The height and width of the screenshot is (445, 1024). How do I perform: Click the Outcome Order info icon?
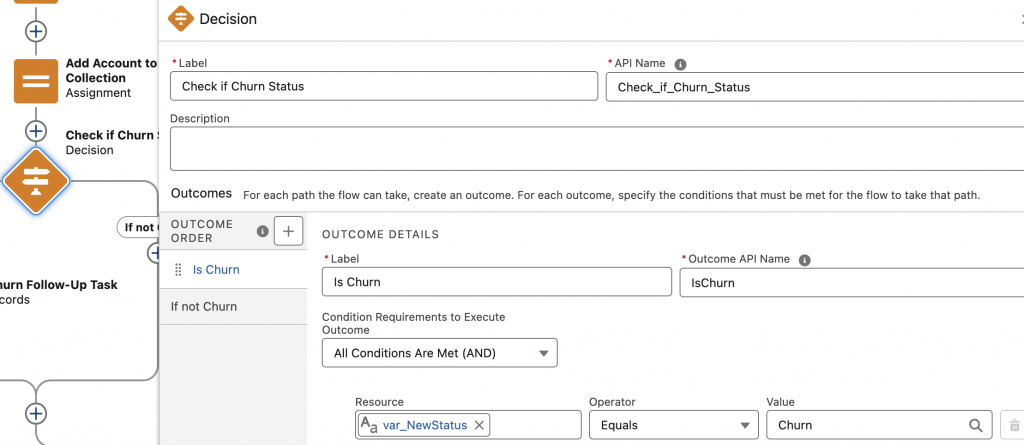coord(263,231)
